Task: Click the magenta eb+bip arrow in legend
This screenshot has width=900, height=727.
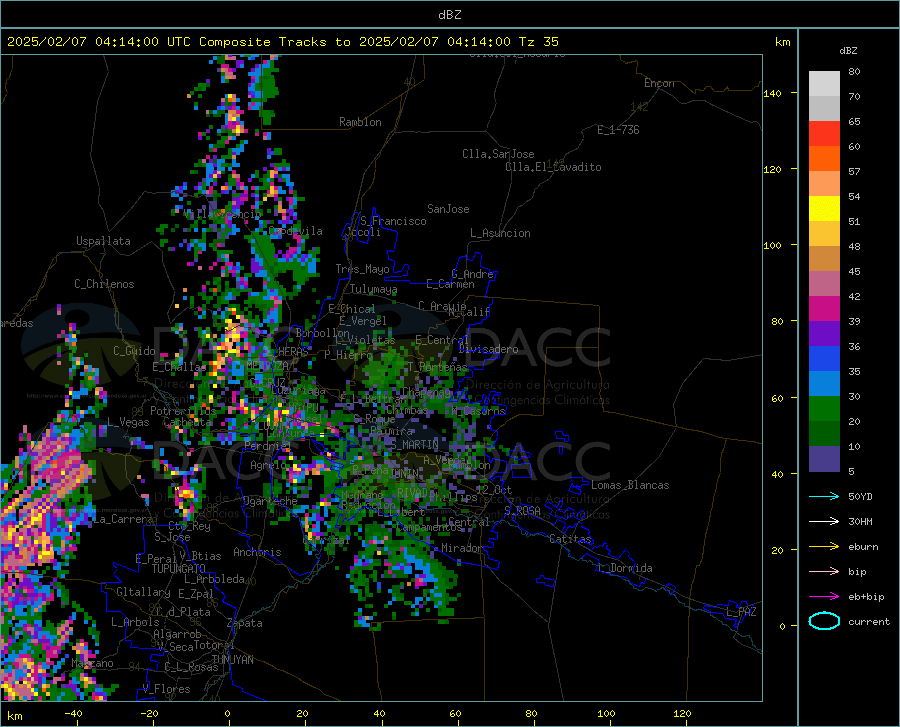Action: tap(824, 597)
